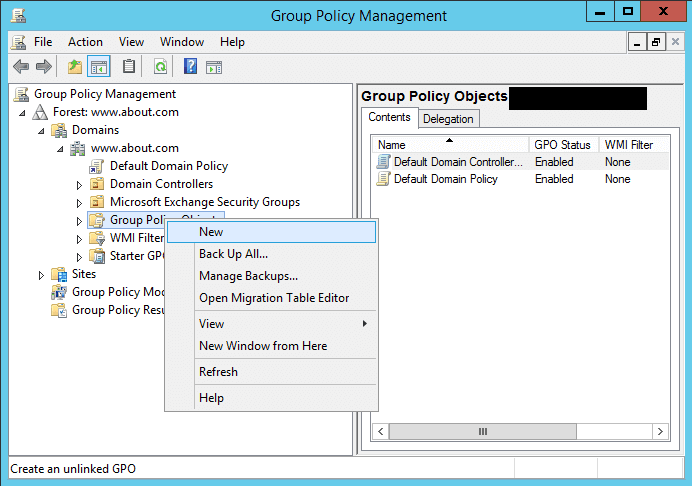The height and width of the screenshot is (486, 692).
Task: Click the Refresh toolbar icon
Action: 159,67
